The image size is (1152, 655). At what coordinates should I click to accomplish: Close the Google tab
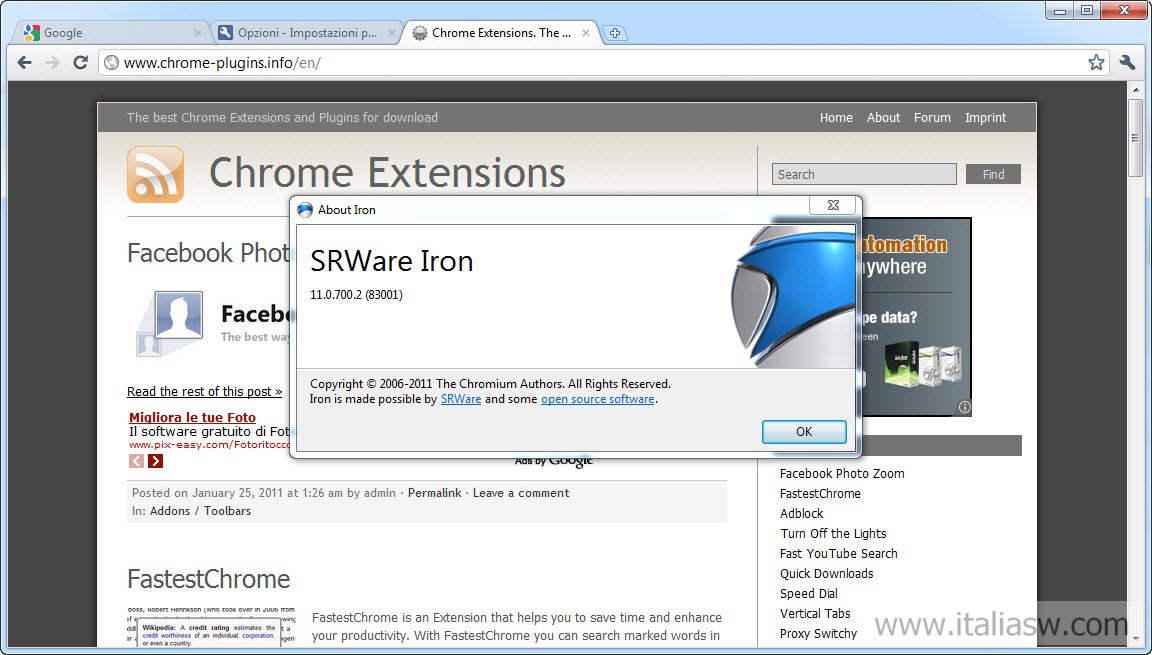(x=198, y=33)
